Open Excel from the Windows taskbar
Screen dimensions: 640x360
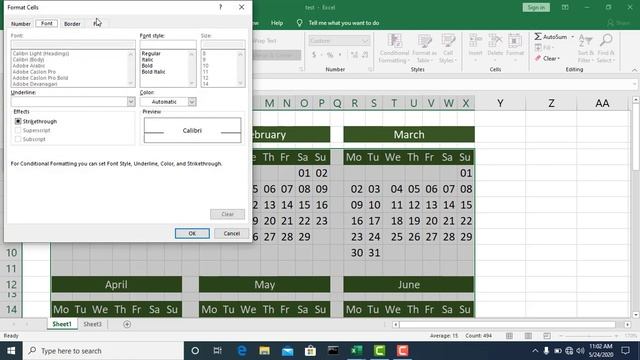356,351
